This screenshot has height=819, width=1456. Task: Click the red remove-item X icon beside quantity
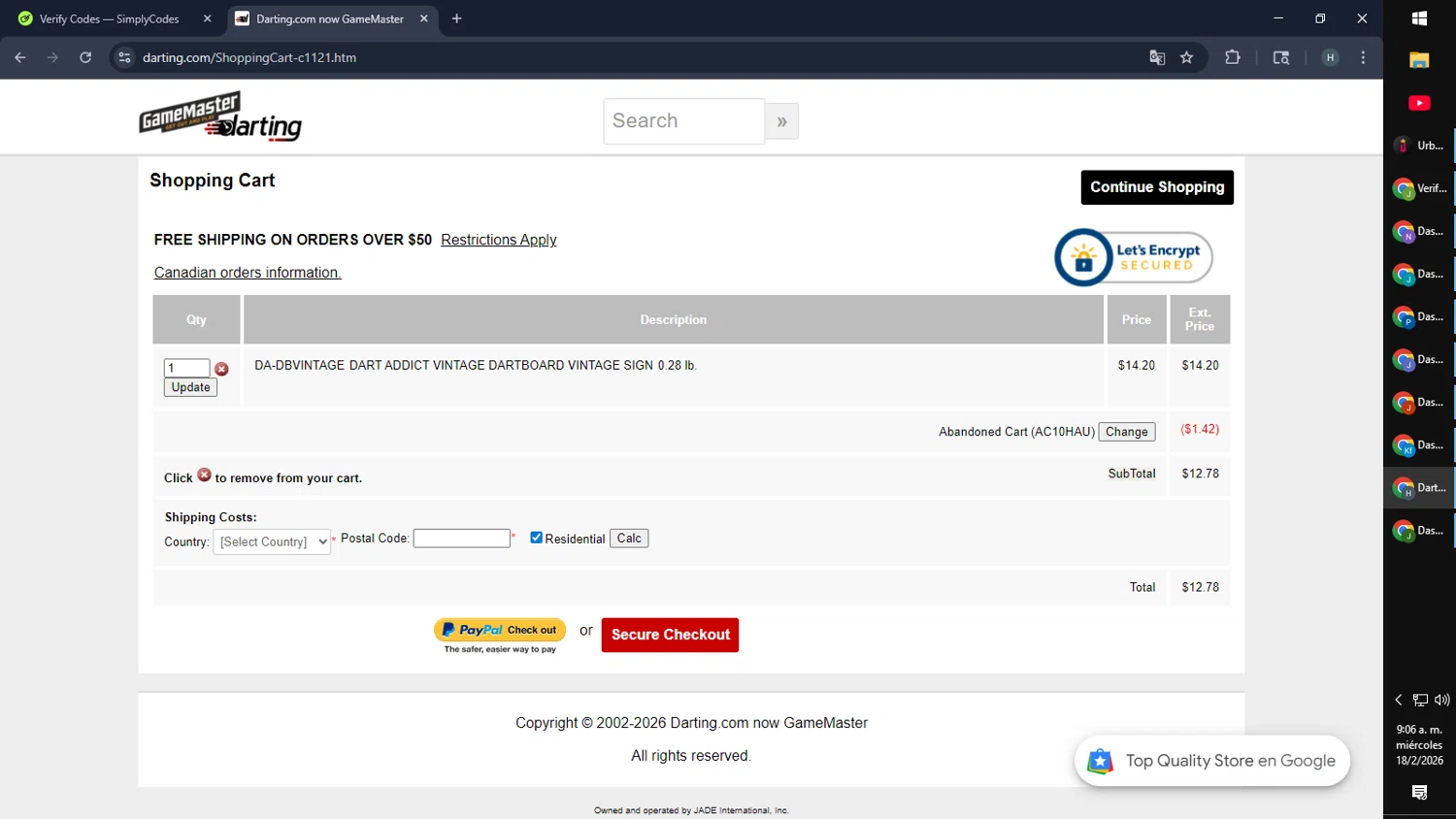tap(221, 369)
